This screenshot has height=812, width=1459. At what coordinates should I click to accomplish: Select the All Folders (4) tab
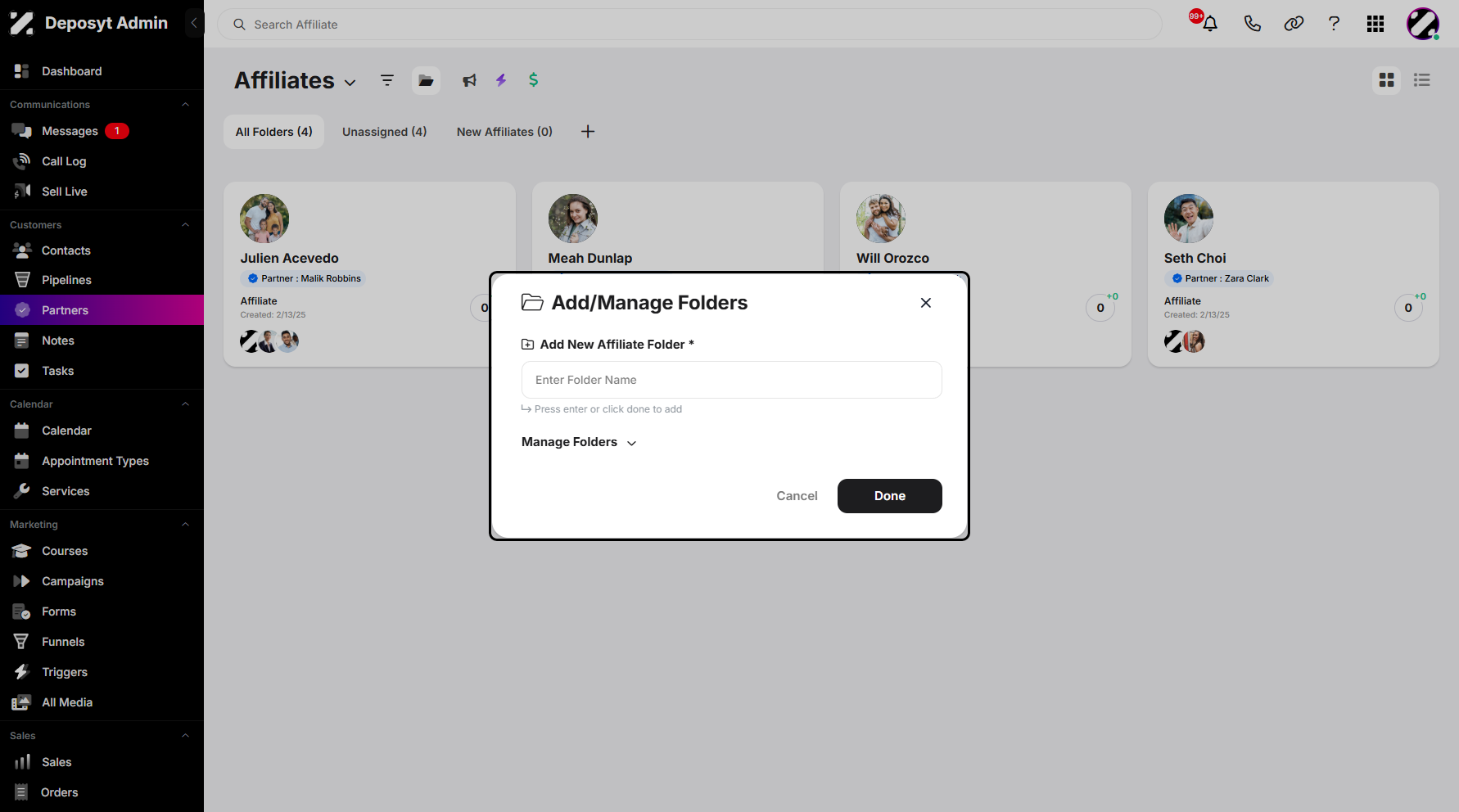click(274, 132)
